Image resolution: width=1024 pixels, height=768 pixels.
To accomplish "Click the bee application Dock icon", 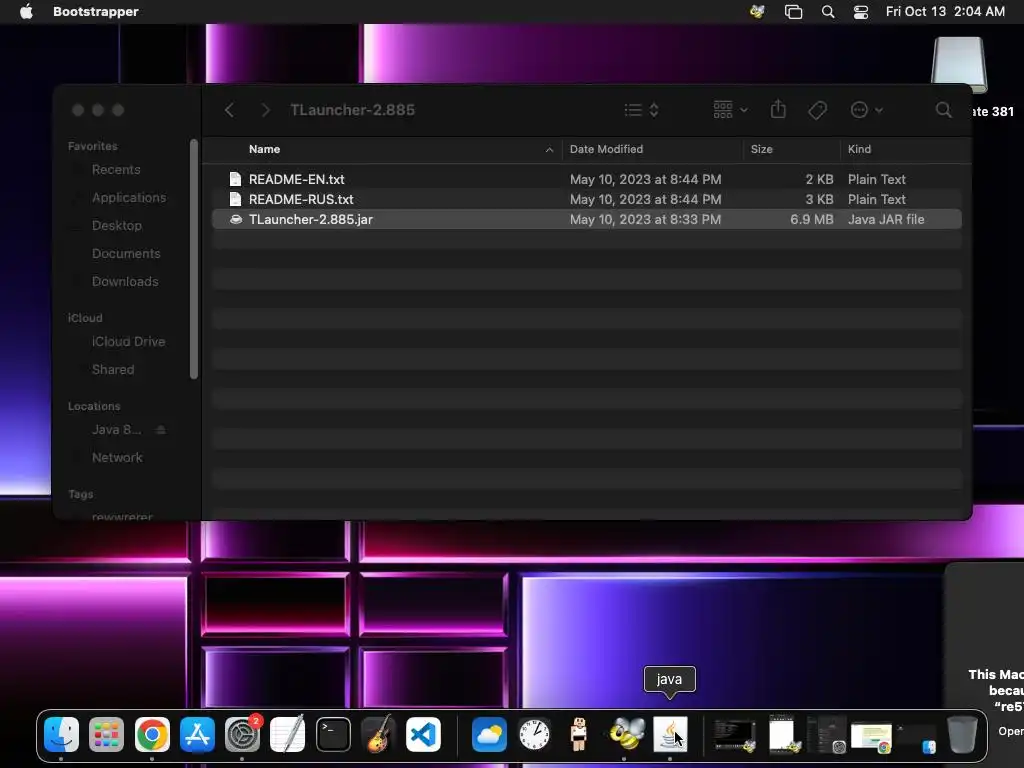I will tap(626, 733).
